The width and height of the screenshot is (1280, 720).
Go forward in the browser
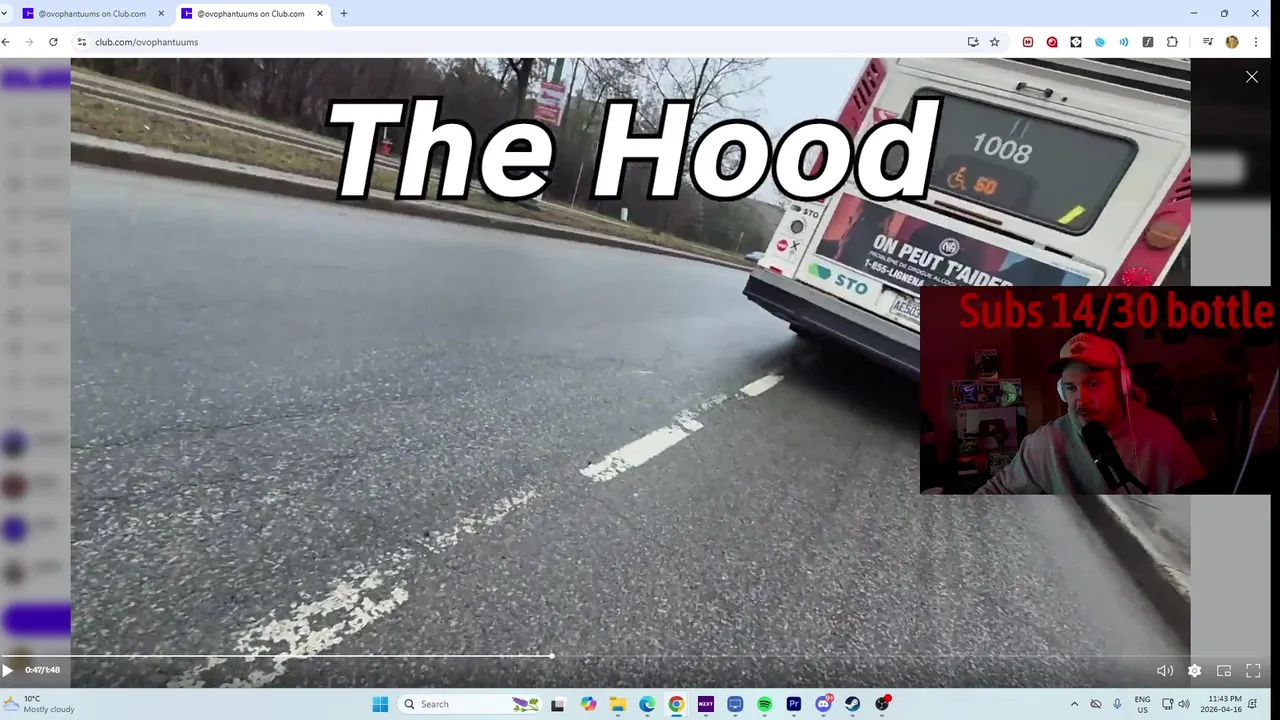click(x=29, y=42)
